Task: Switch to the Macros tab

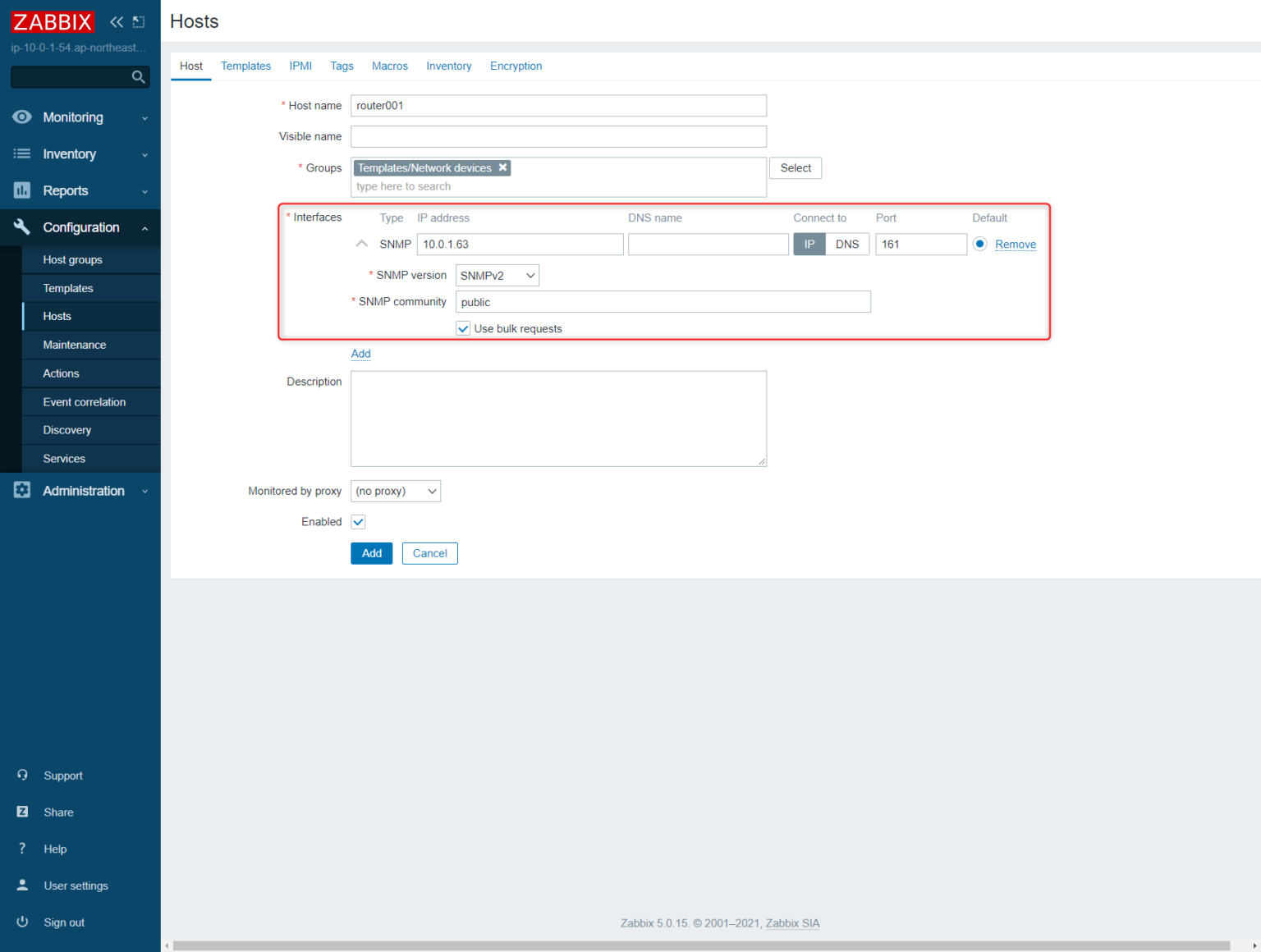Action: (389, 66)
